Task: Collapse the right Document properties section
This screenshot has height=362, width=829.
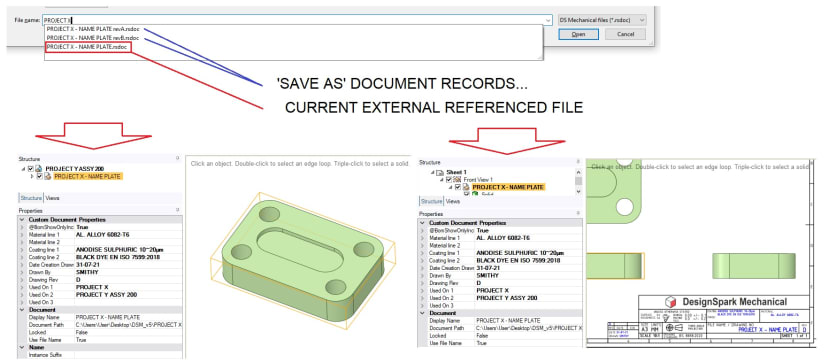Action: (x=422, y=313)
